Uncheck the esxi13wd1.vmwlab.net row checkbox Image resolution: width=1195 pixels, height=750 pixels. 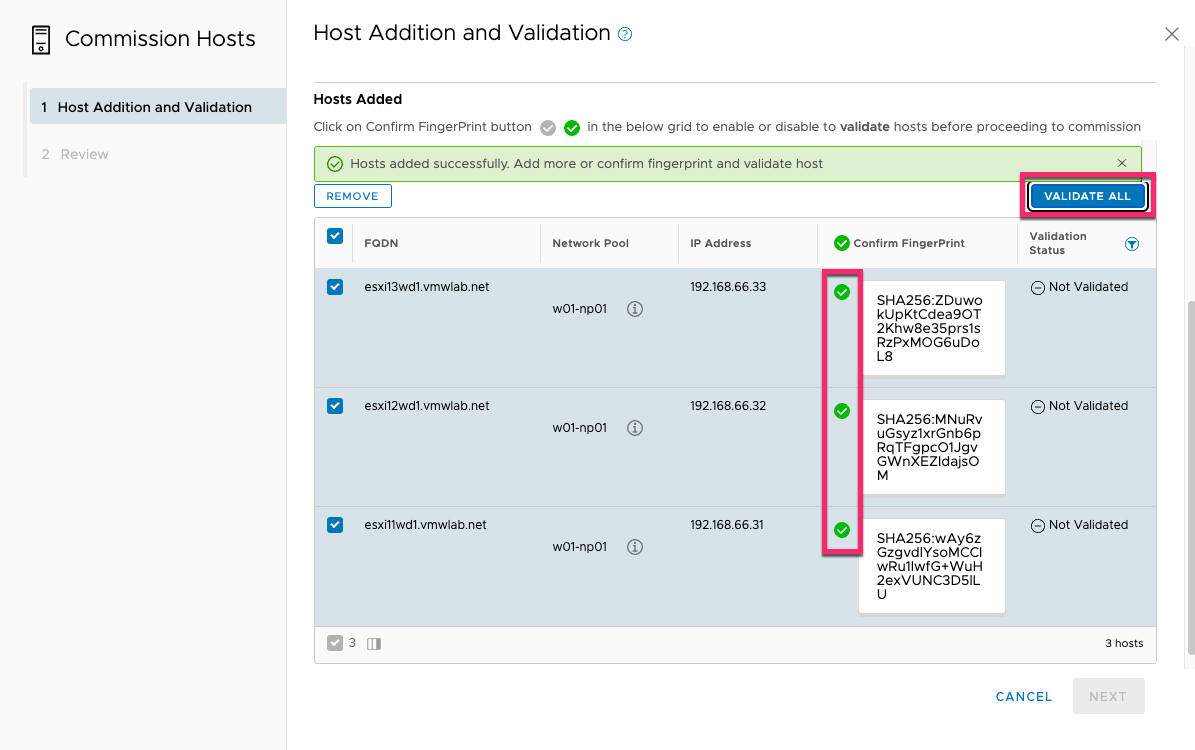(335, 287)
